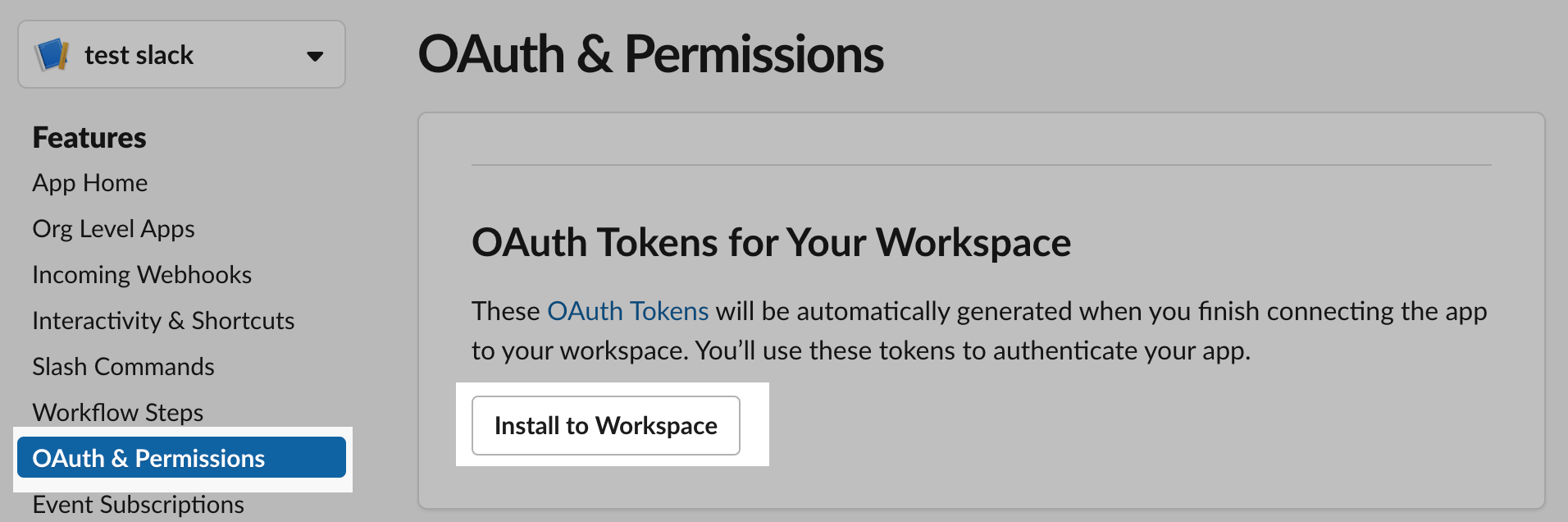Open the Slash Commands page

[x=123, y=366]
